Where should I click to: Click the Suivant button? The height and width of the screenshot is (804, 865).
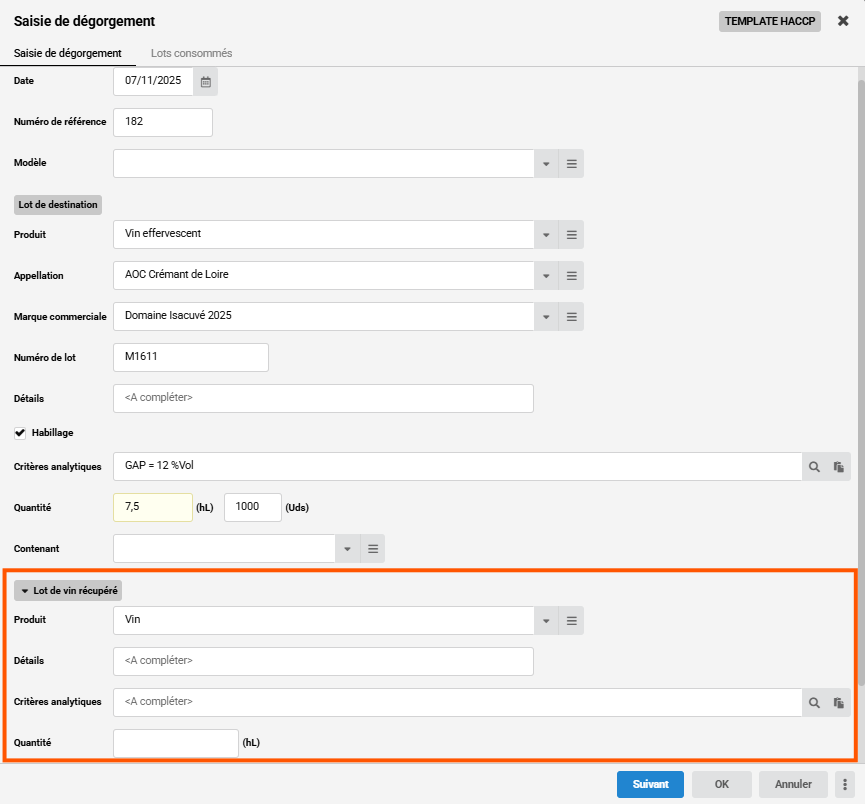650,785
